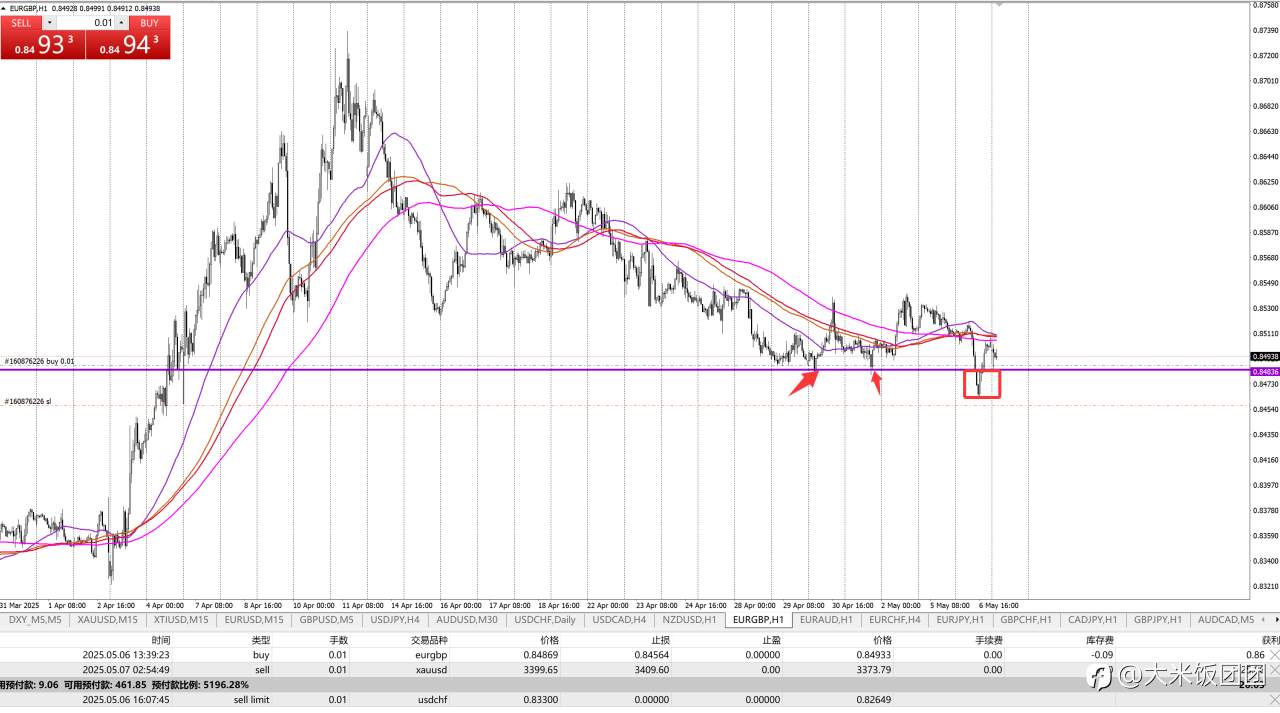Switch to the EURAUD,H1 chart tab
The image size is (1280, 713).
pyautogui.click(x=826, y=620)
